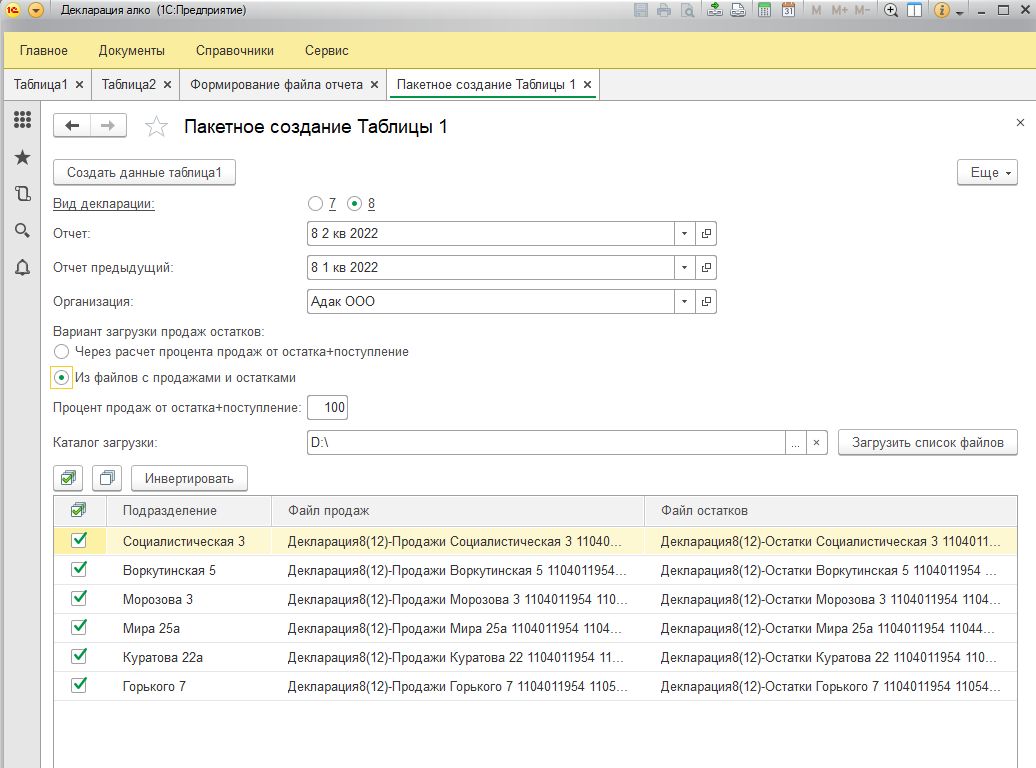Switch to the Формирование файла отчета tab

coord(276,85)
